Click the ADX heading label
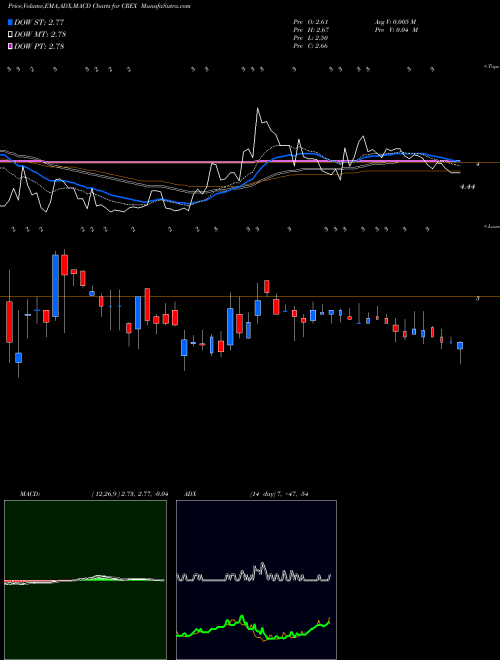 tap(190, 494)
